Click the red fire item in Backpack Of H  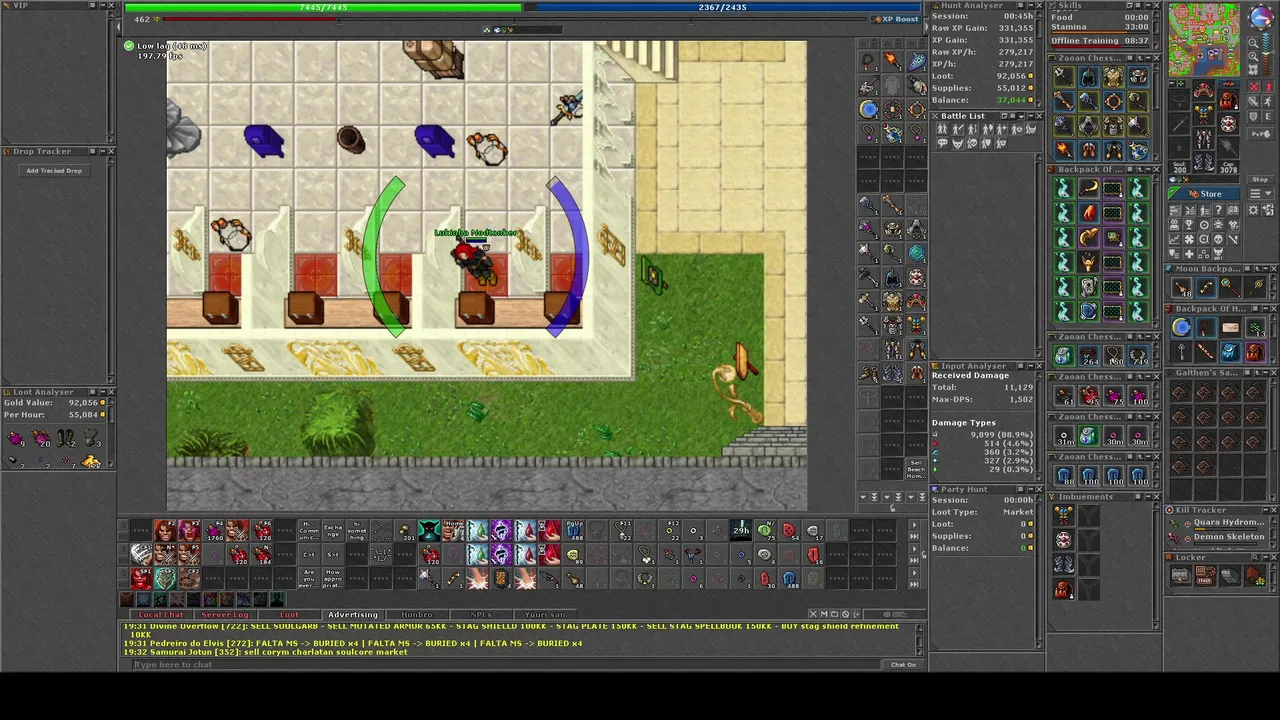pos(1089,213)
